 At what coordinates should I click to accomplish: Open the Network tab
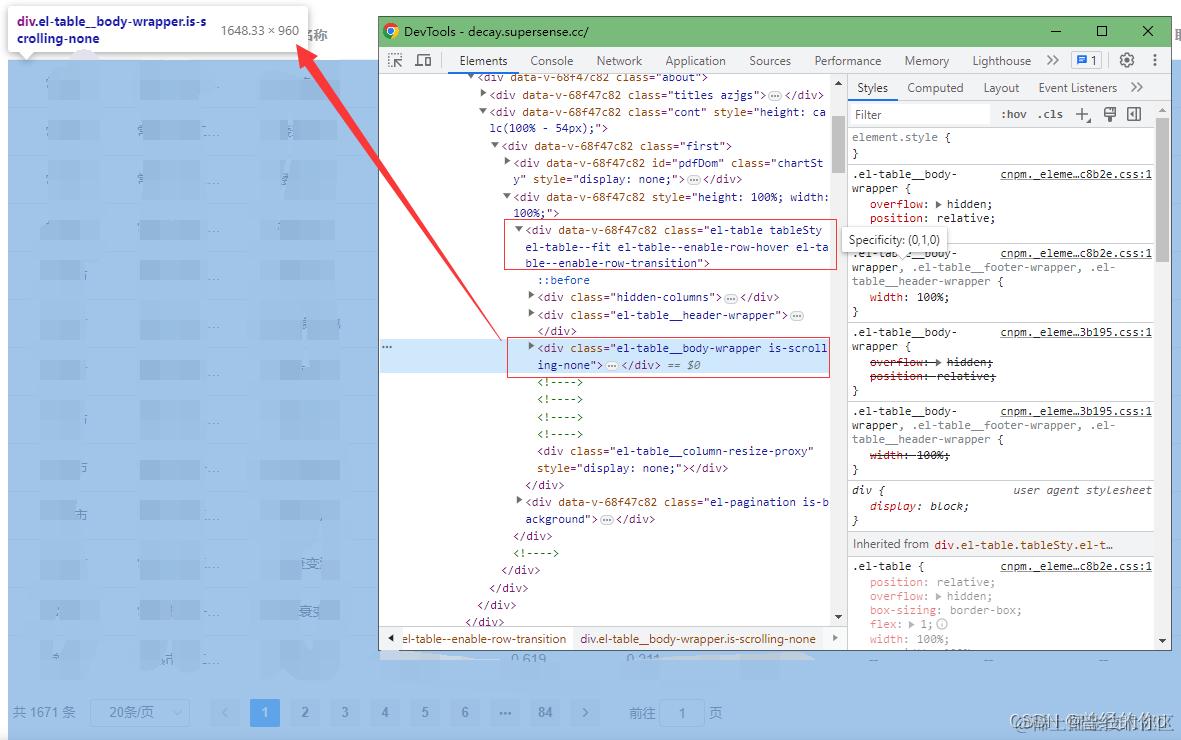[x=619, y=61]
